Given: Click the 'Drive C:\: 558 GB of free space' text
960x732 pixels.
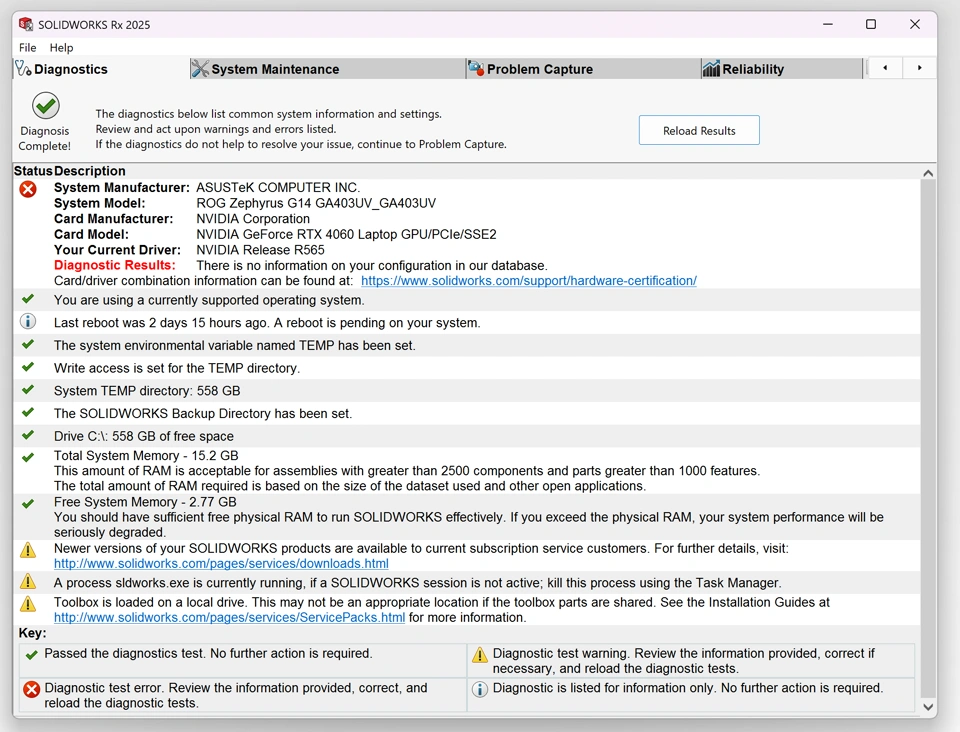Looking at the screenshot, I should pyautogui.click(x=144, y=436).
